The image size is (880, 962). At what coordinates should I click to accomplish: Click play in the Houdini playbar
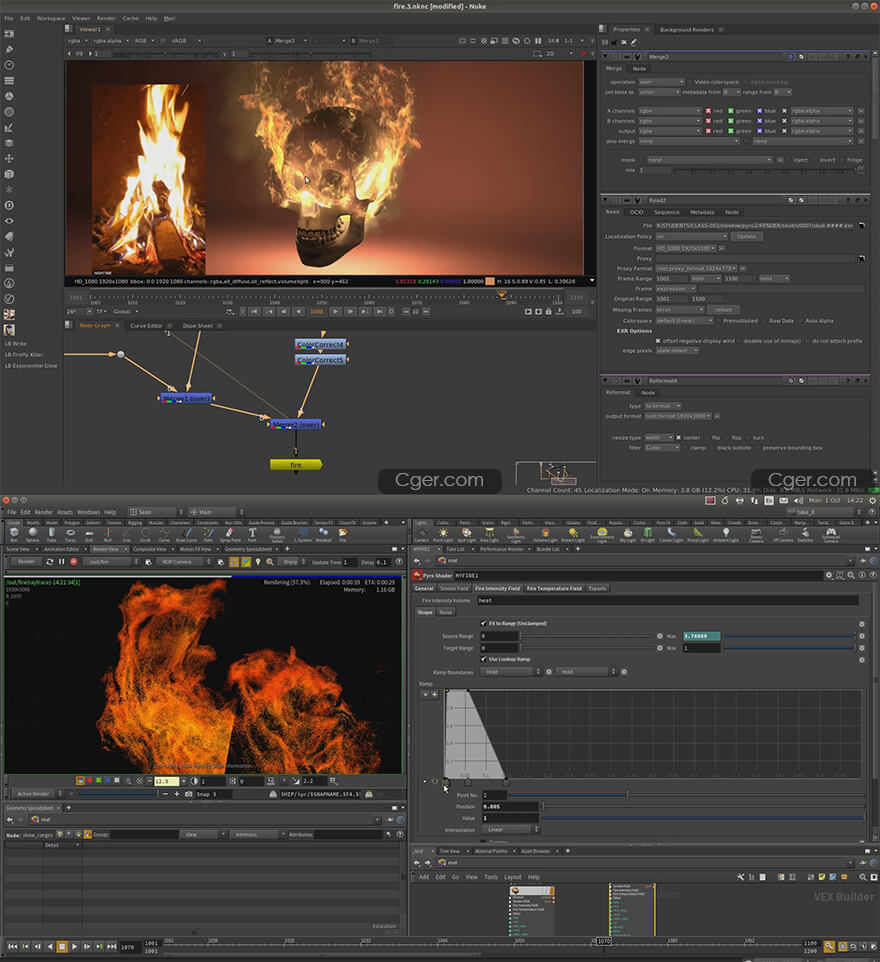pos(74,947)
